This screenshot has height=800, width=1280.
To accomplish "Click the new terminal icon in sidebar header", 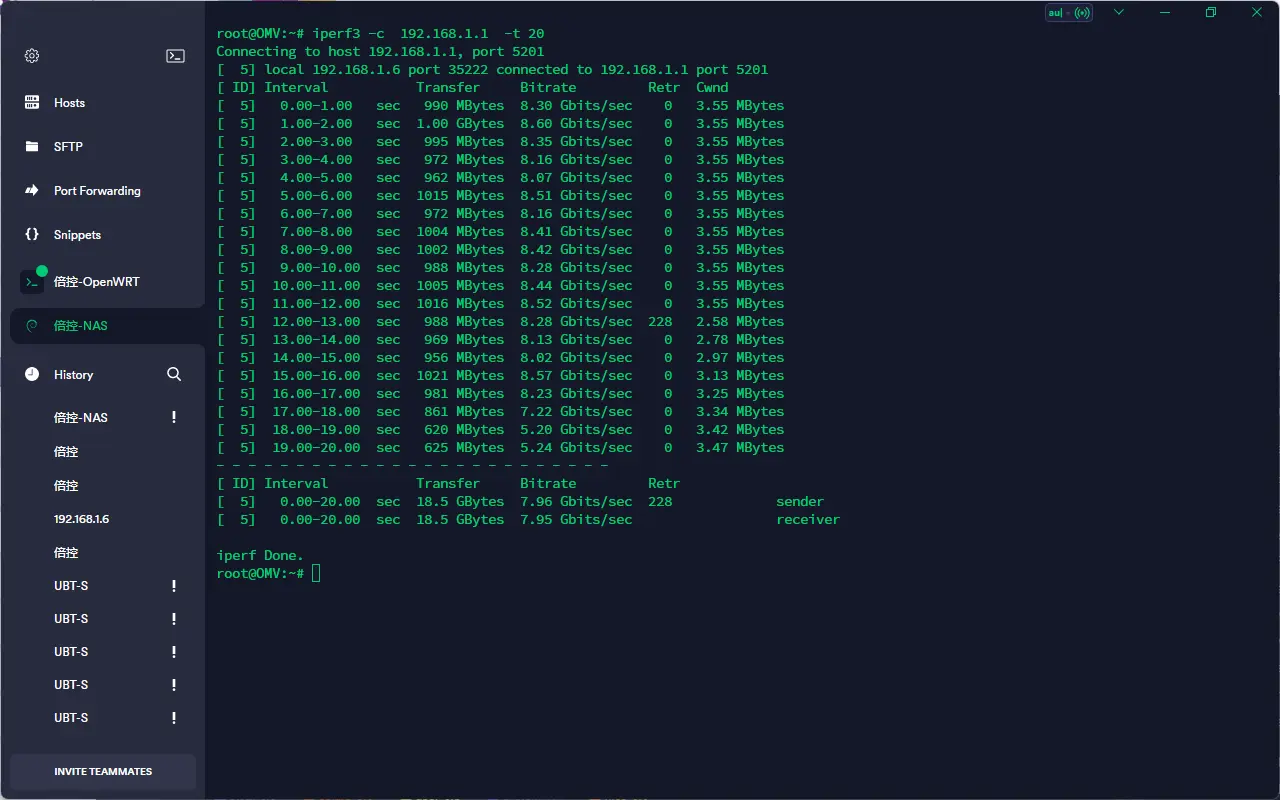I will coord(175,56).
